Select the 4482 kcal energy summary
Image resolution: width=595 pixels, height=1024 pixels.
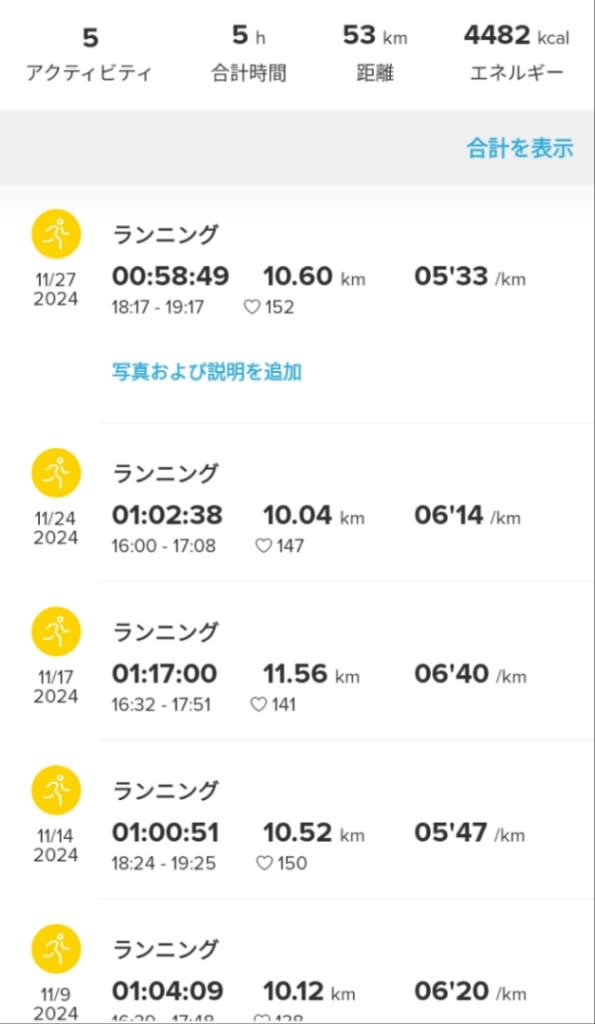pos(516,54)
